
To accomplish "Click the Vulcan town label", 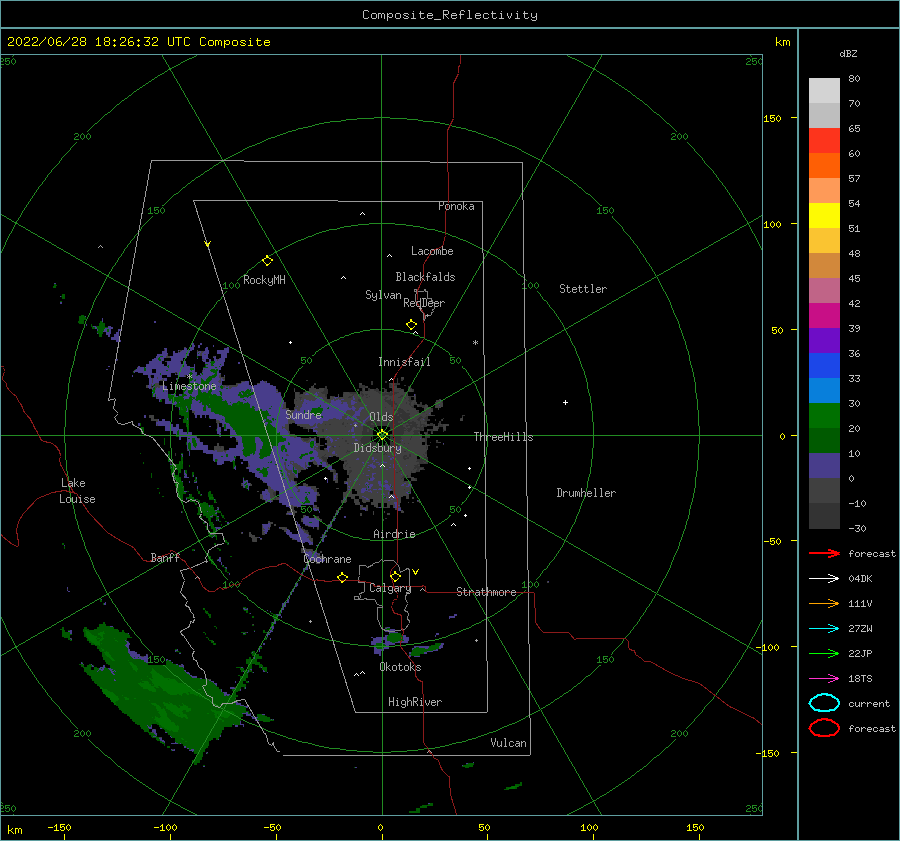I will tap(509, 743).
